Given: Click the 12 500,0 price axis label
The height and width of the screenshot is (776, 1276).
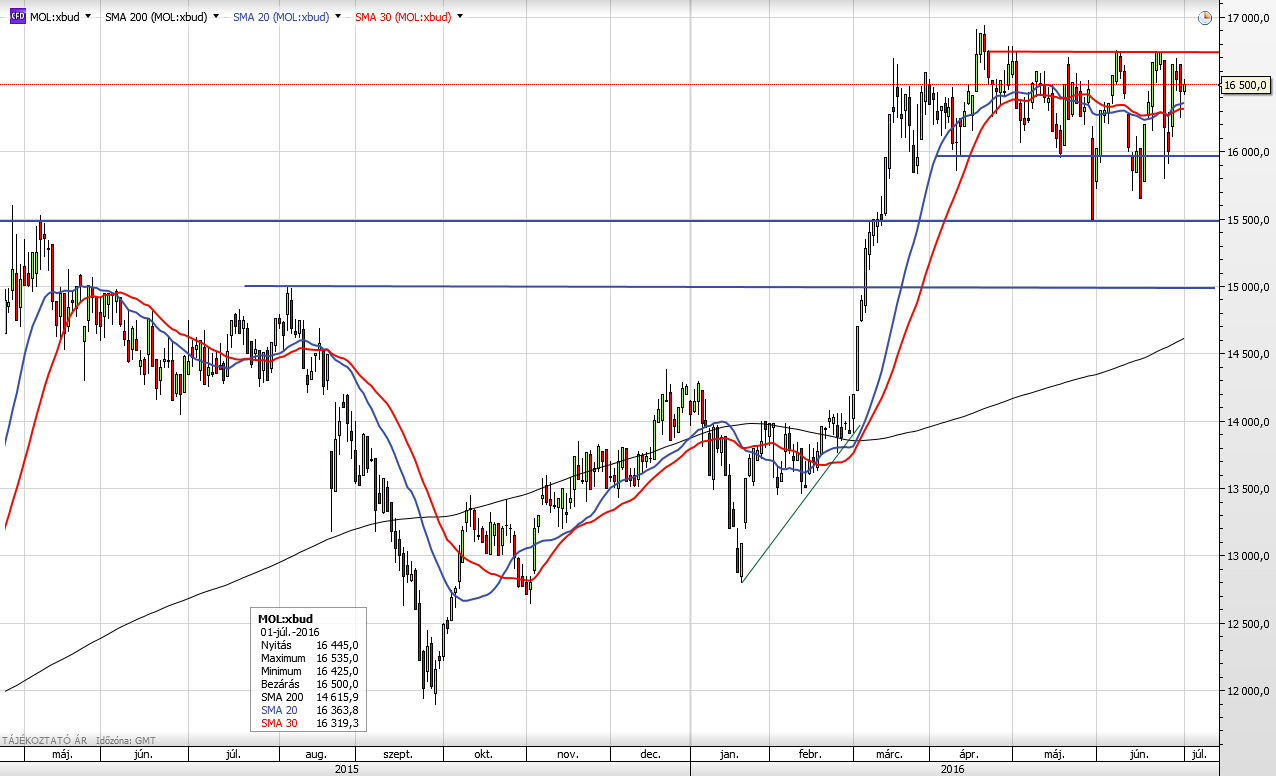Looking at the screenshot, I should click(1247, 624).
